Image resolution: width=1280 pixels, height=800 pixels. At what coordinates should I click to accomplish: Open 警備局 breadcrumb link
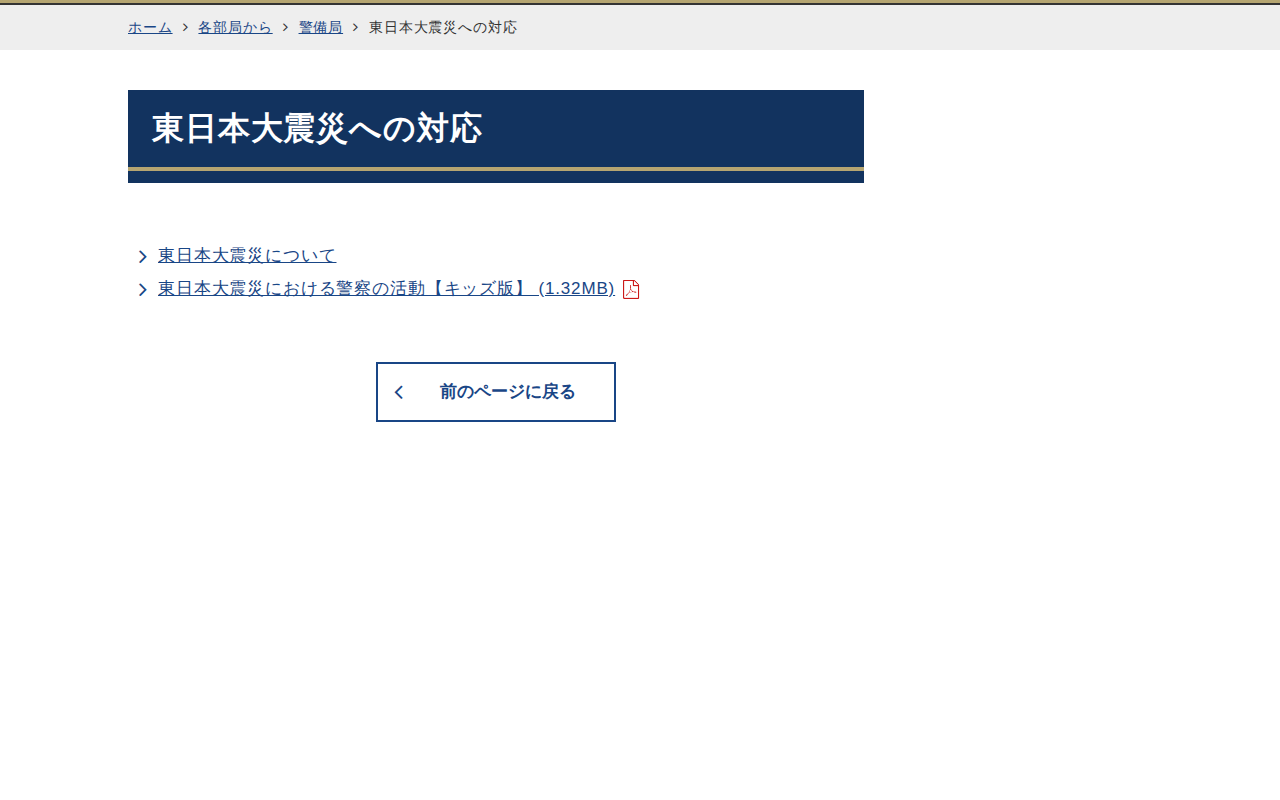pos(320,28)
